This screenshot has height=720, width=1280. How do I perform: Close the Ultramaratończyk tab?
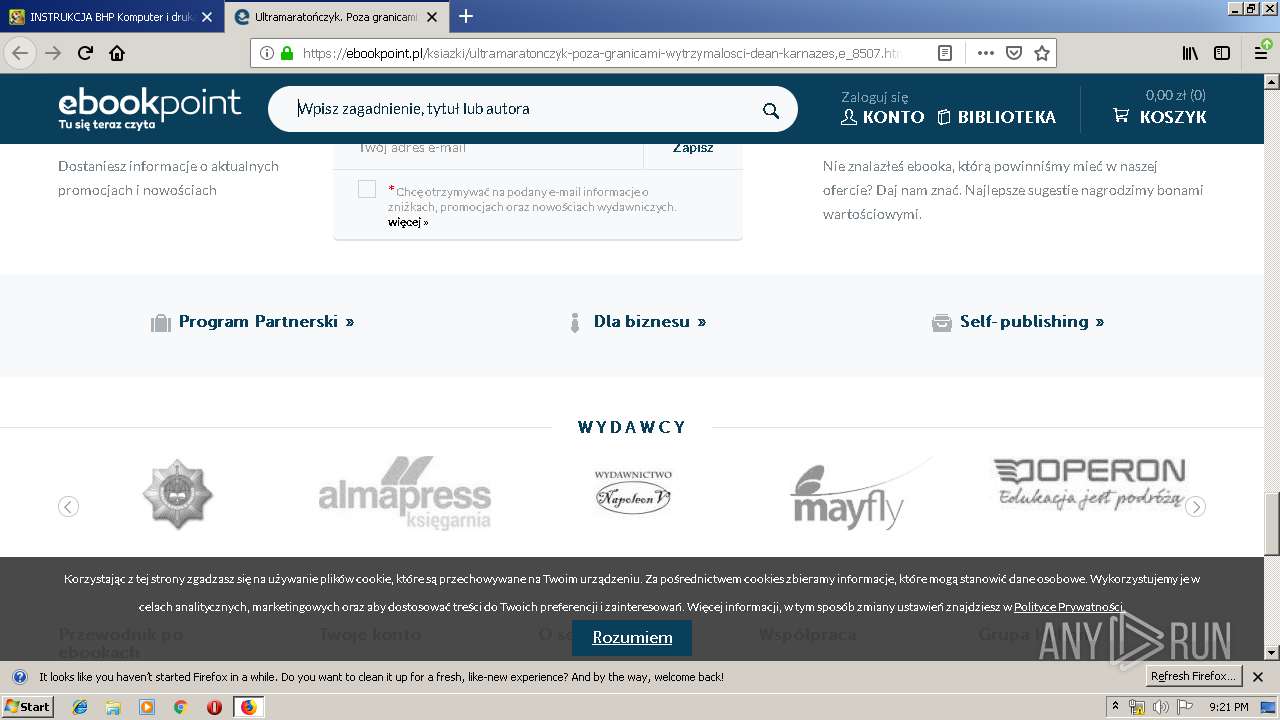(x=434, y=17)
